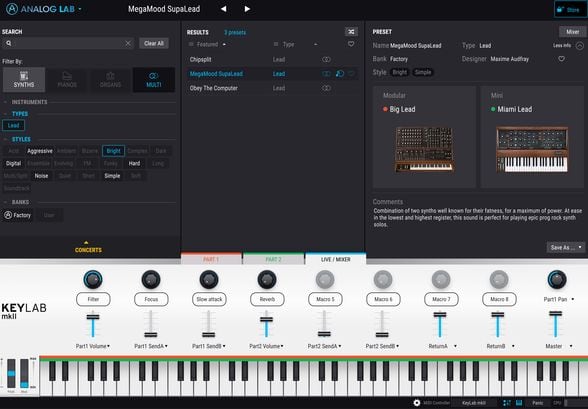
Task: Click inside the search input field
Action: click(x=68, y=43)
